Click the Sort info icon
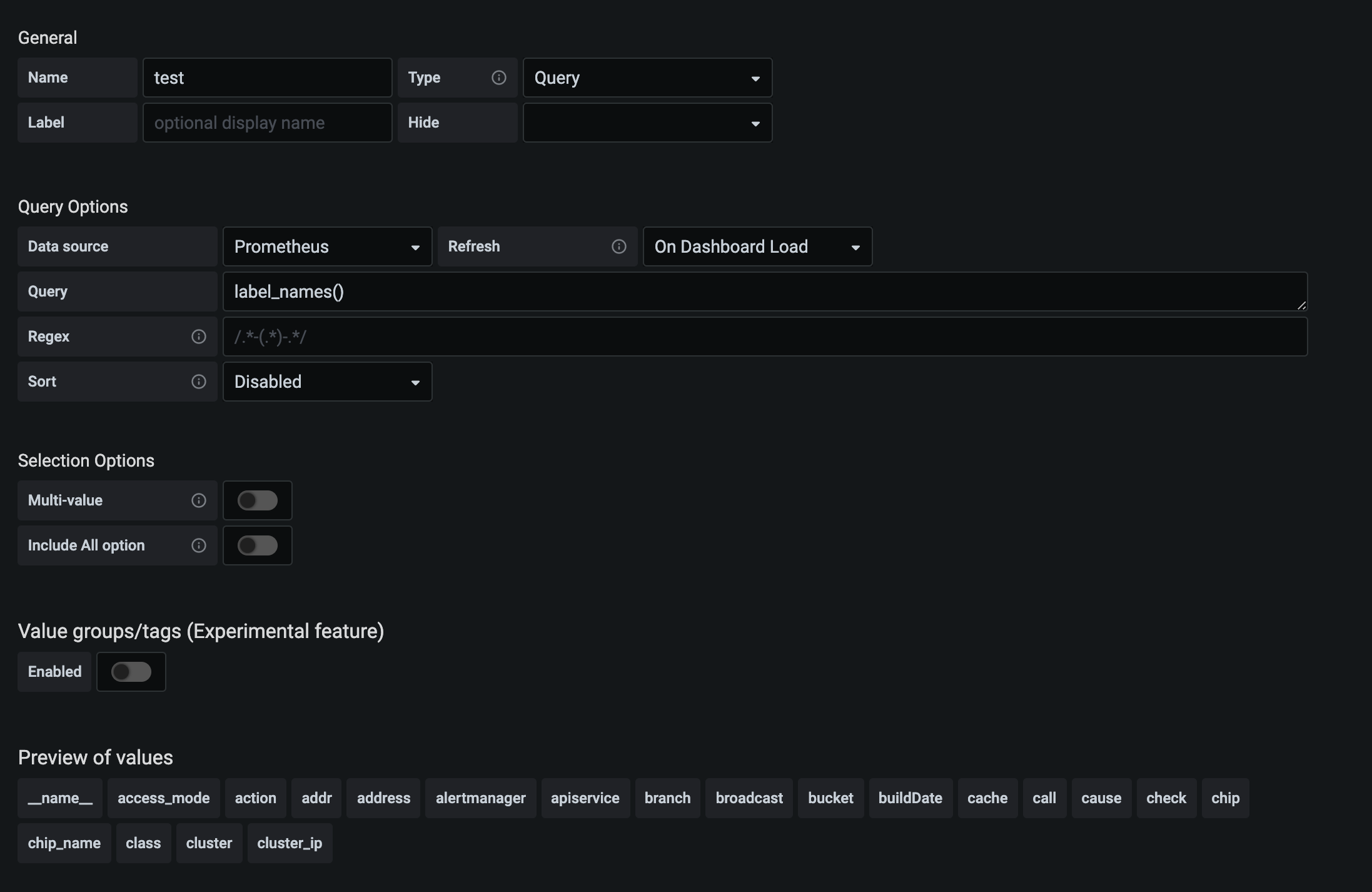The image size is (1372, 892). [x=199, y=382]
